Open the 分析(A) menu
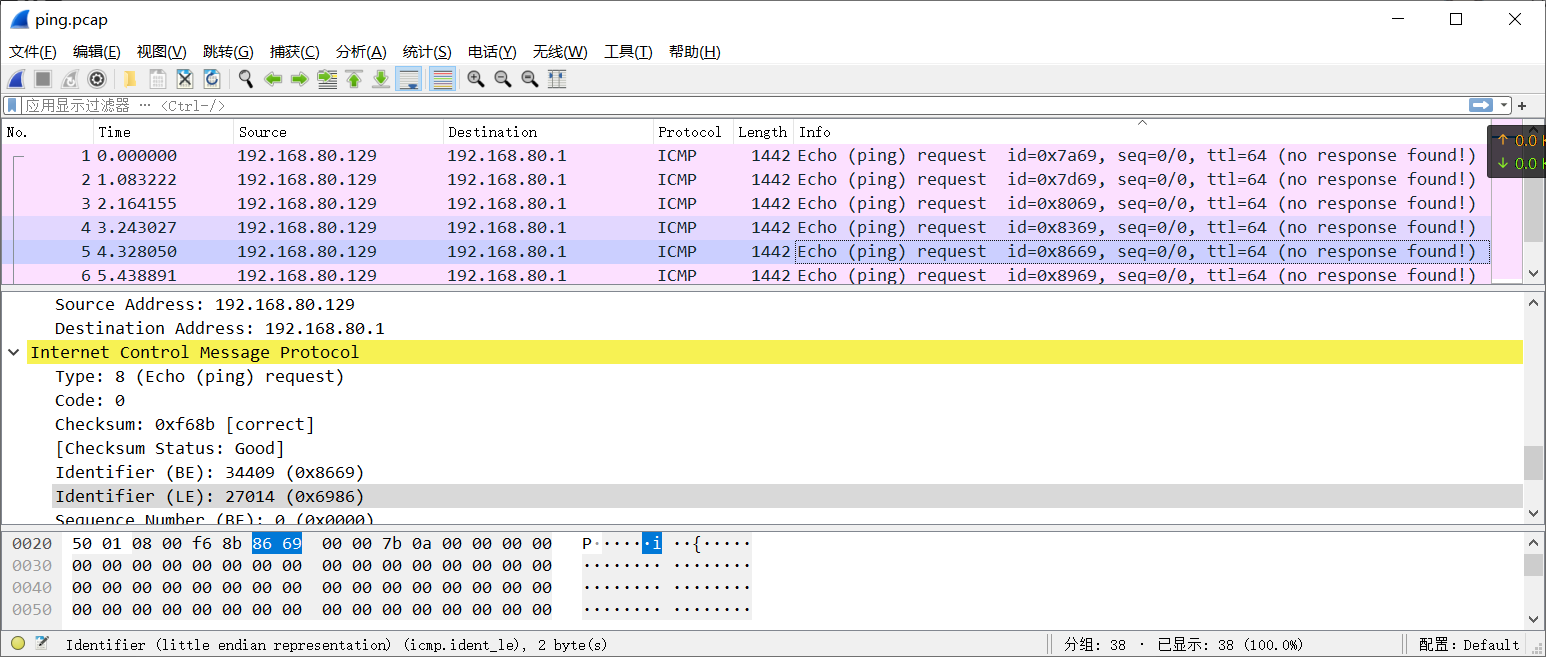This screenshot has height=657, width=1546. 361,51
